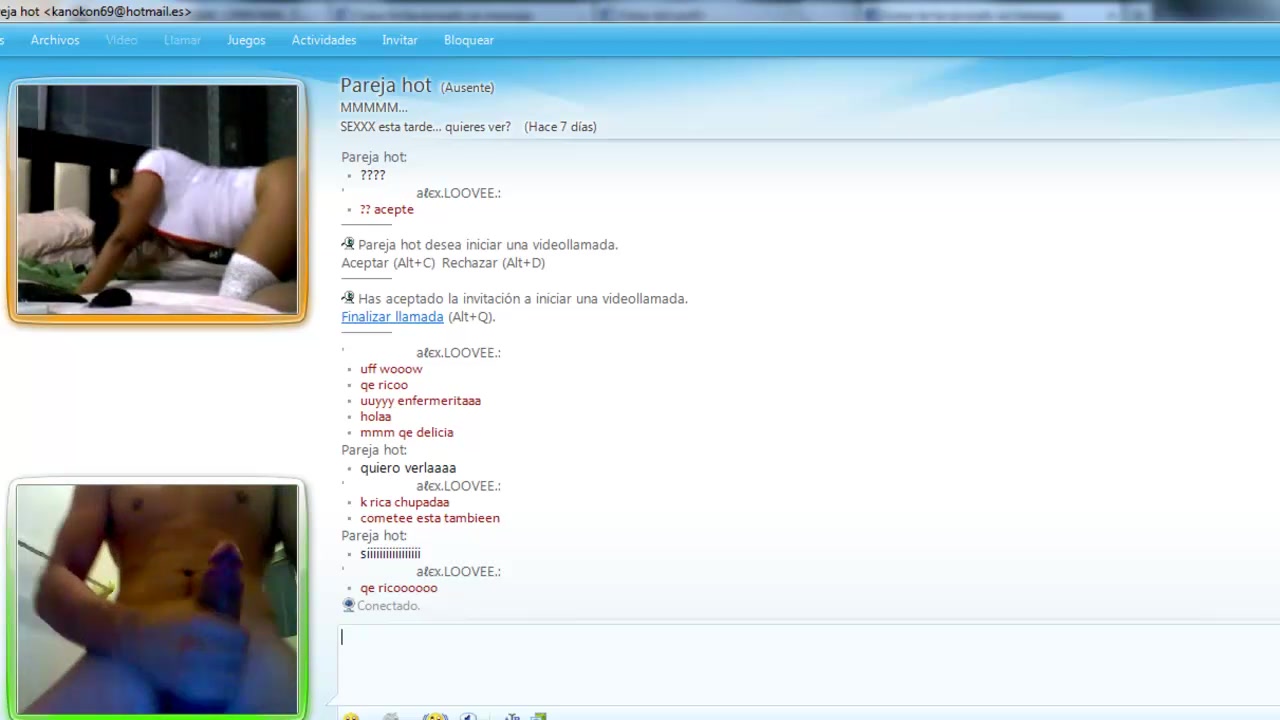The height and width of the screenshot is (720, 1280).
Task: Select Bloquear in the menu bar
Action: click(469, 40)
